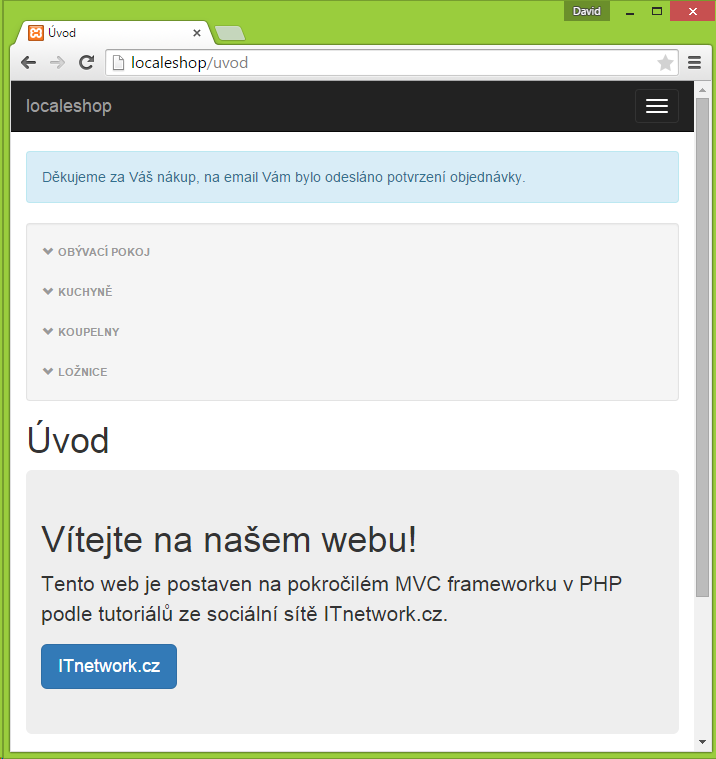
Task: Click the vertical scrollbar thumb
Action: (702, 347)
